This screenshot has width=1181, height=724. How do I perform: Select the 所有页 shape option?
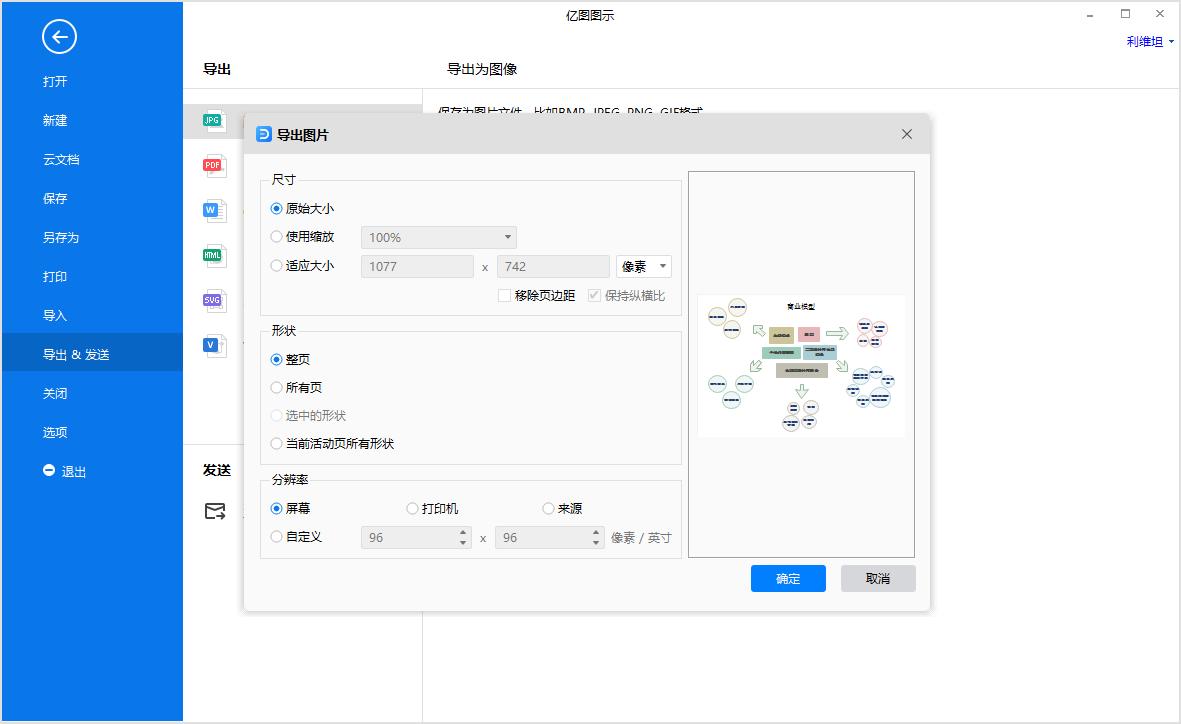click(x=276, y=387)
